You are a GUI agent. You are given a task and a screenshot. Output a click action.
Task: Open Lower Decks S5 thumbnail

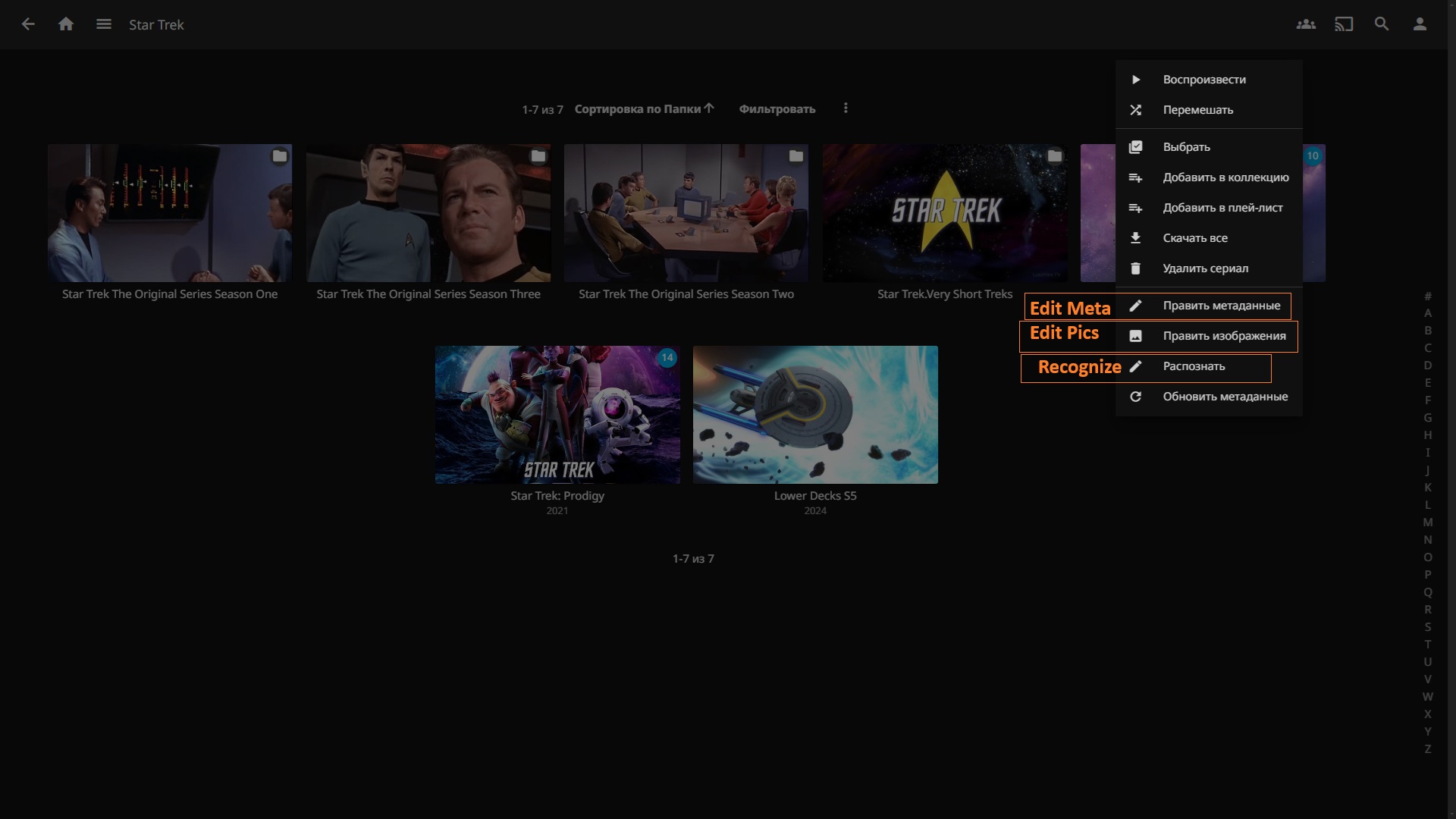[815, 415]
